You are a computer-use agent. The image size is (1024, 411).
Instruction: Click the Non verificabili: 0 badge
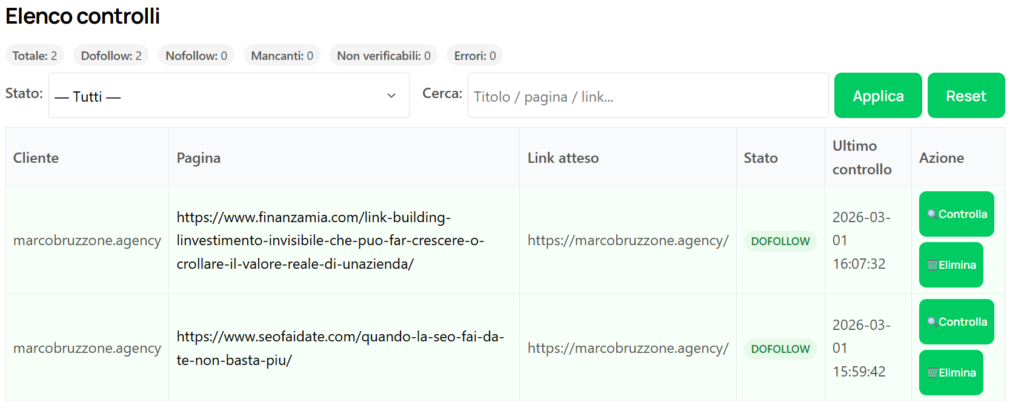coord(384,55)
